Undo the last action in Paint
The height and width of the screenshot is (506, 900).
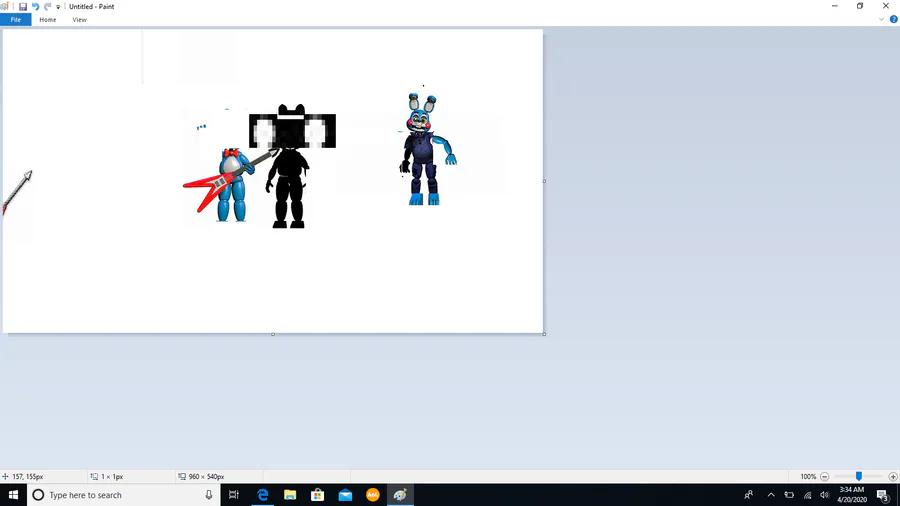pos(35,6)
